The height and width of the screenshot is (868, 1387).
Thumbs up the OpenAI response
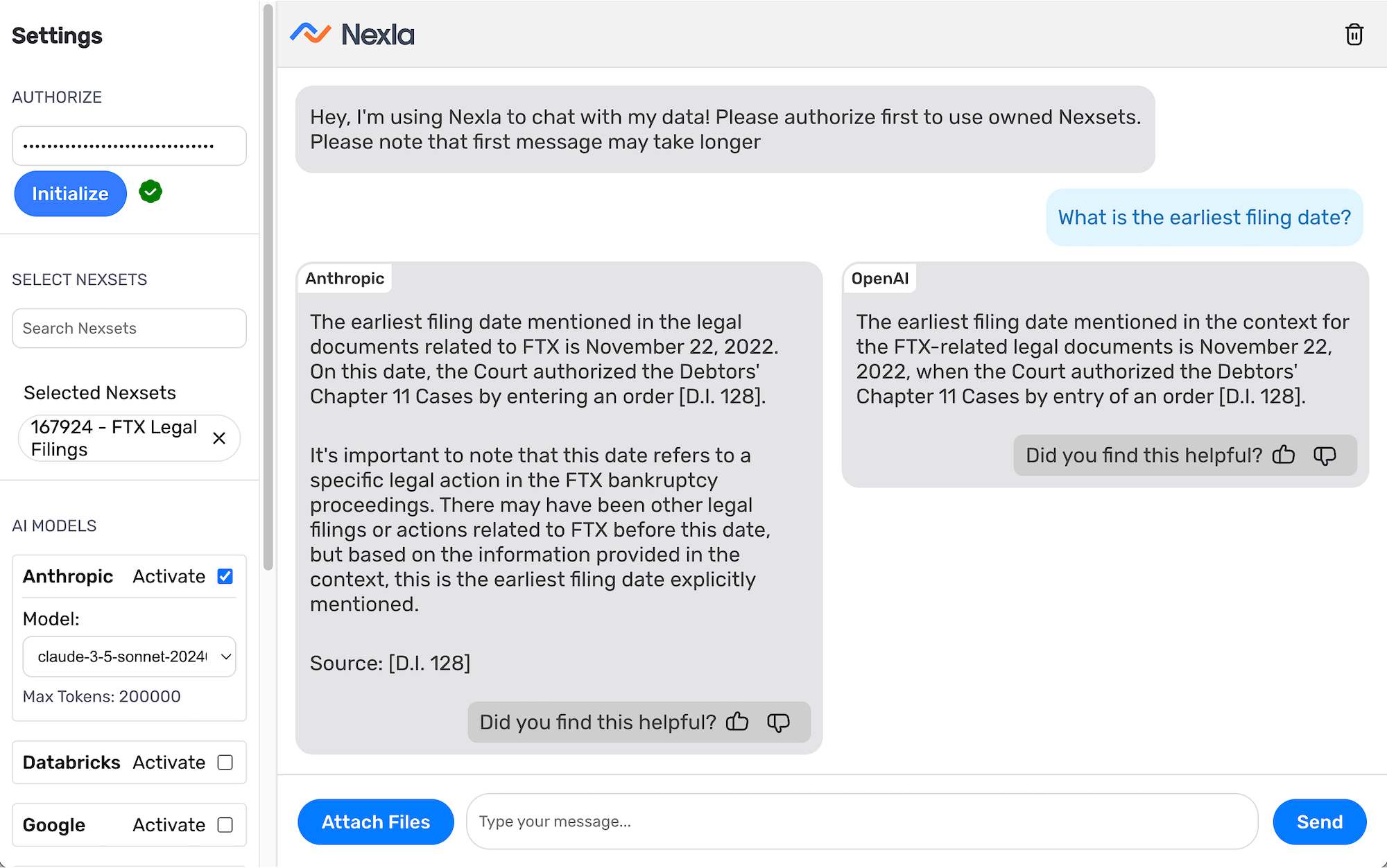pyautogui.click(x=1284, y=455)
